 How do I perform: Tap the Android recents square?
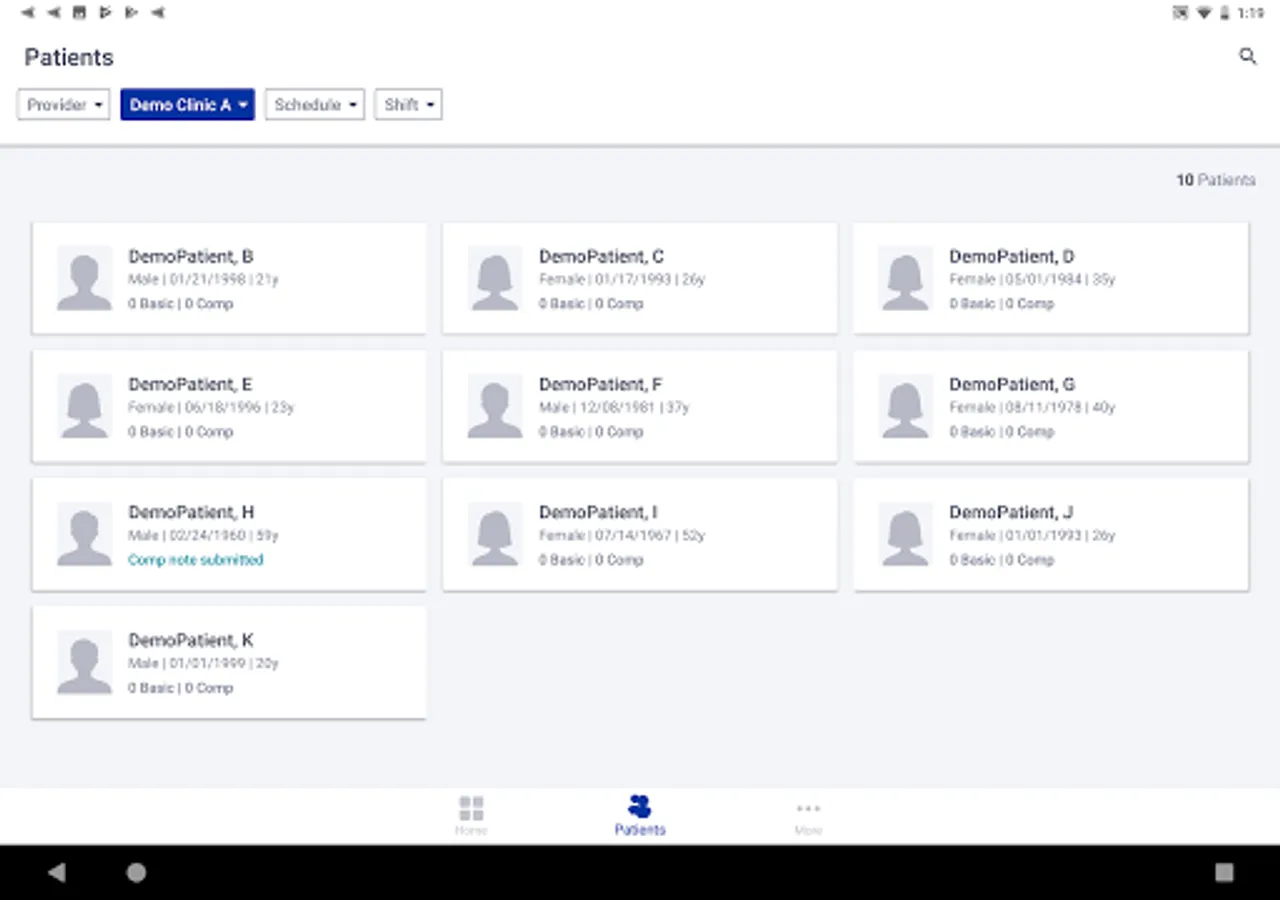[1224, 872]
